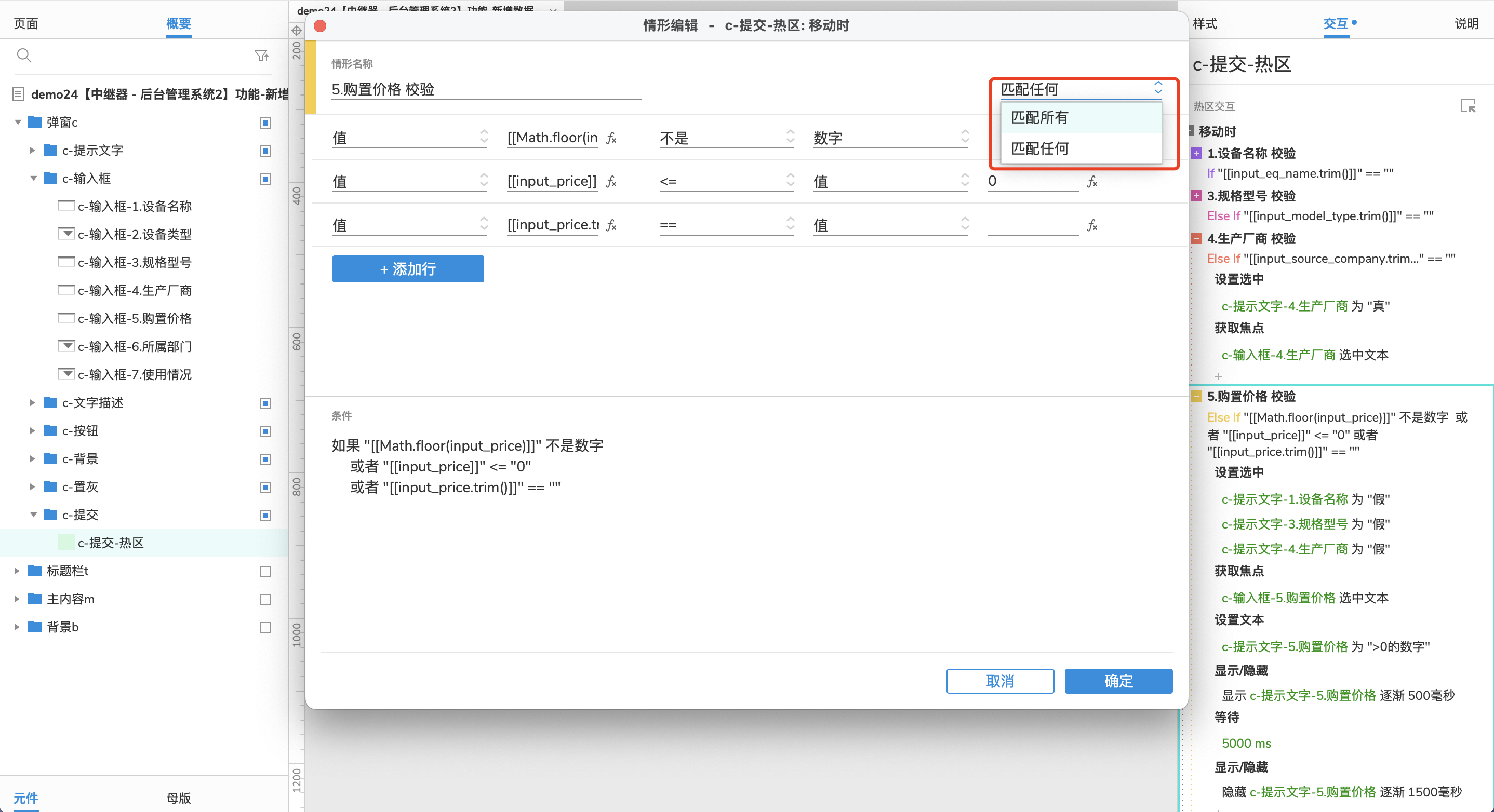
Task: Click the target selection icon by 热区交互
Action: coord(1468,106)
